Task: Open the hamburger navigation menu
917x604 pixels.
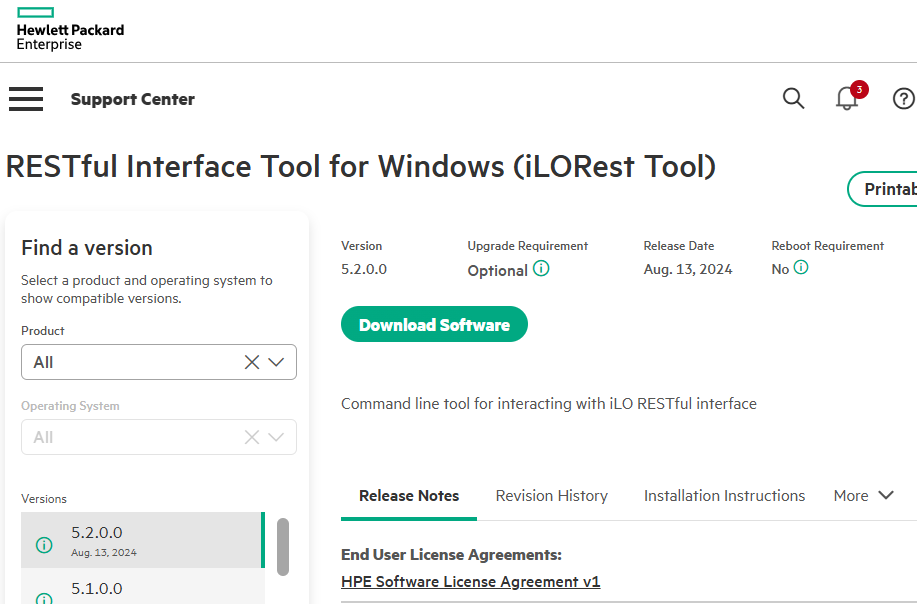Action: pos(26,99)
